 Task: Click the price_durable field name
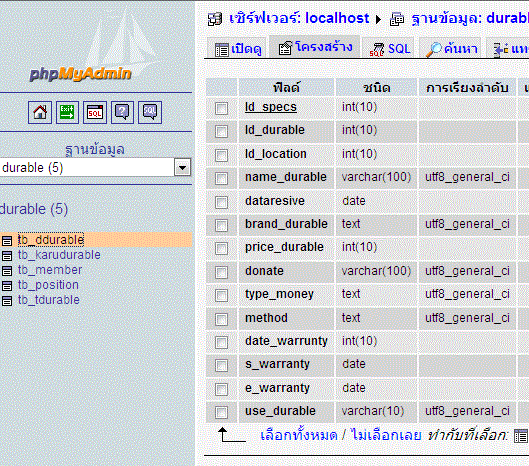[x=284, y=247]
